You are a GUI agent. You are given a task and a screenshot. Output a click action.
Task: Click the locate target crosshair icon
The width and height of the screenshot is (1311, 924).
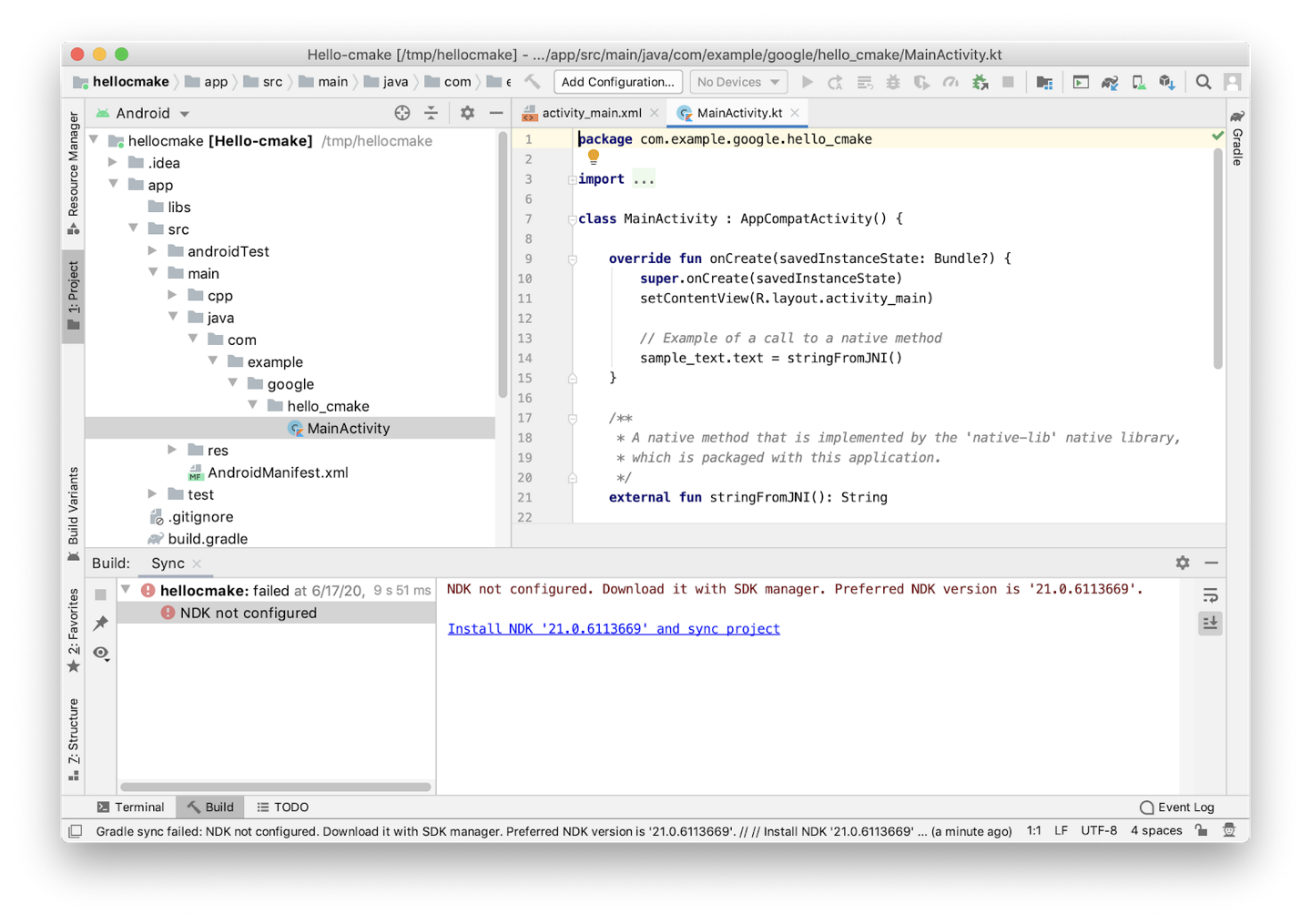(402, 113)
